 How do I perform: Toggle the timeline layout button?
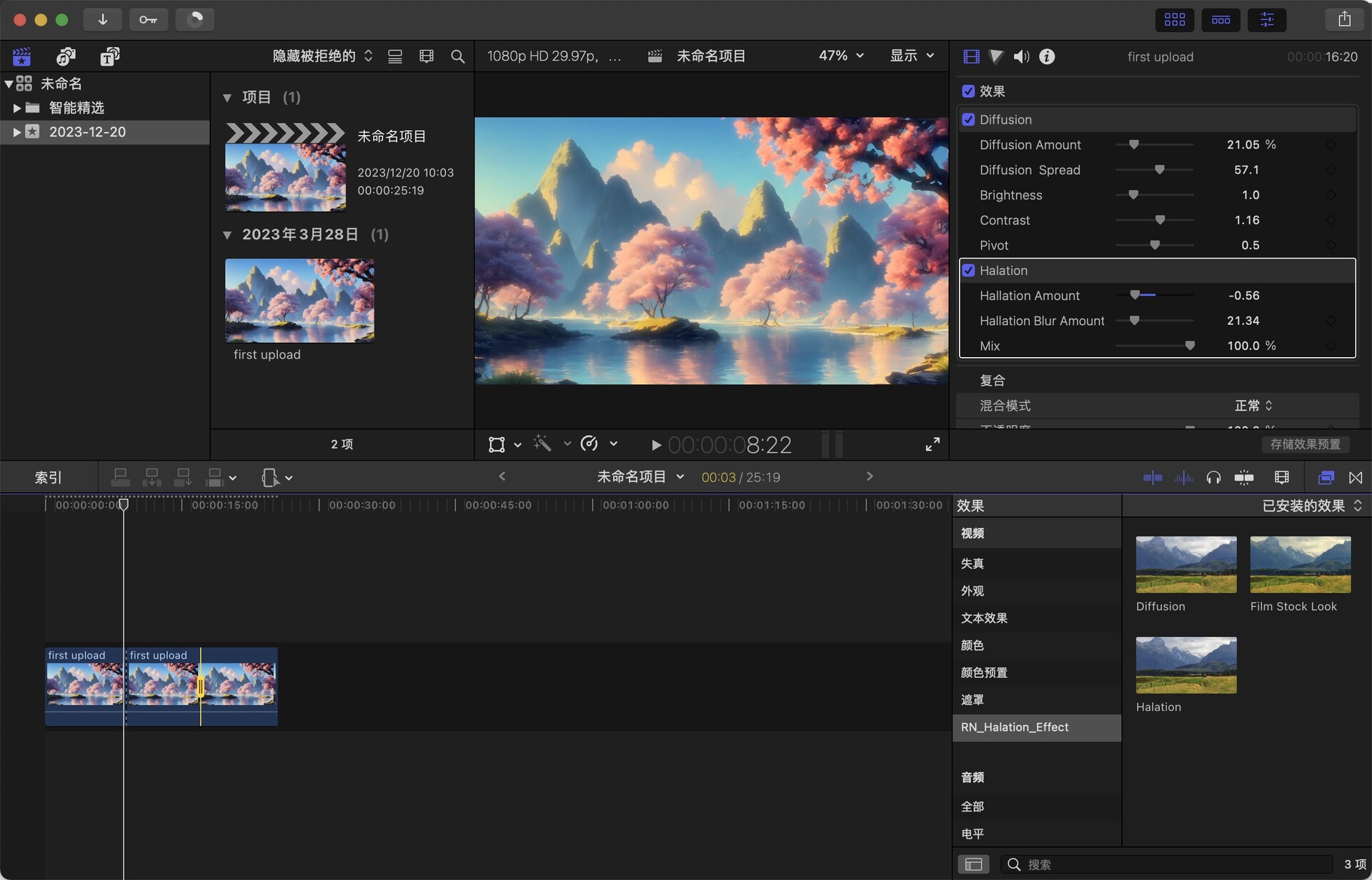click(1221, 19)
